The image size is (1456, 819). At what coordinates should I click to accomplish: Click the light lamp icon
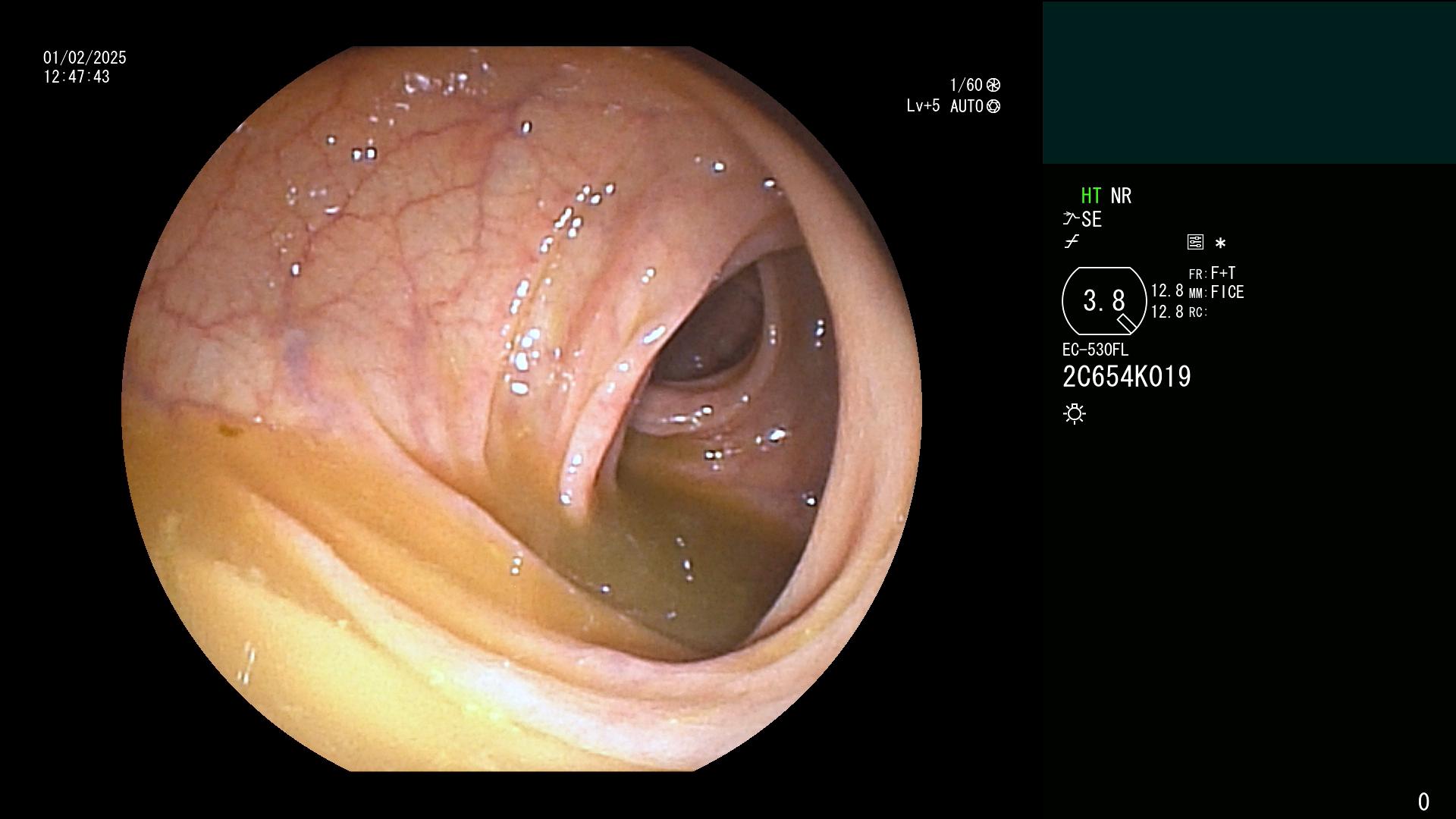1075,413
